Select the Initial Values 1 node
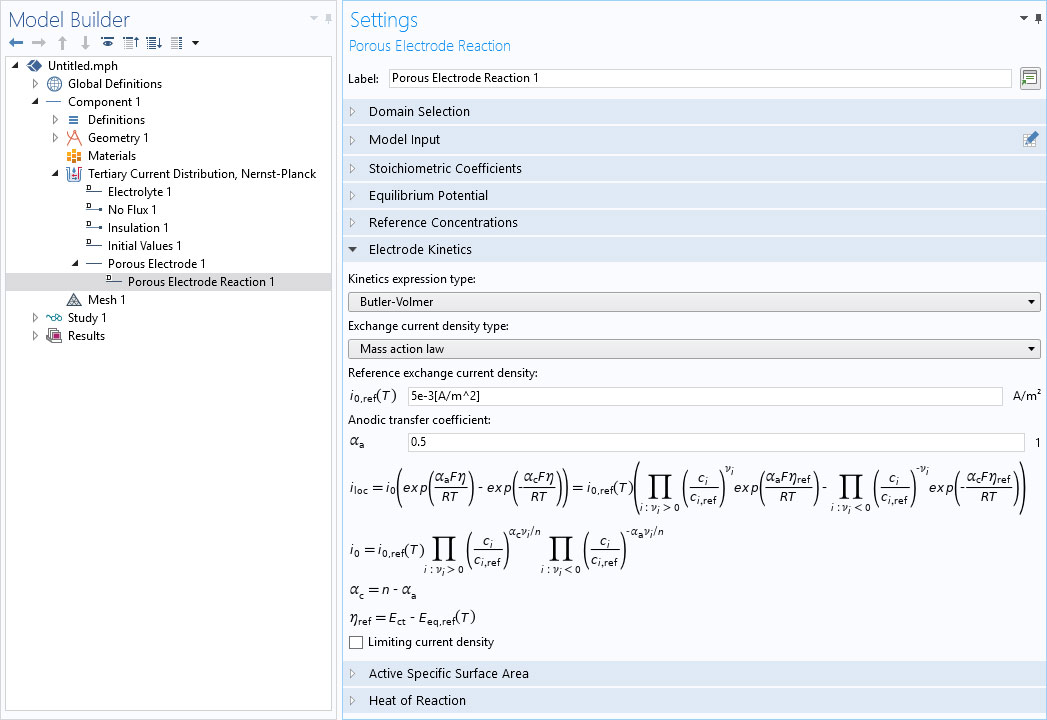The height and width of the screenshot is (720, 1047). [x=144, y=246]
